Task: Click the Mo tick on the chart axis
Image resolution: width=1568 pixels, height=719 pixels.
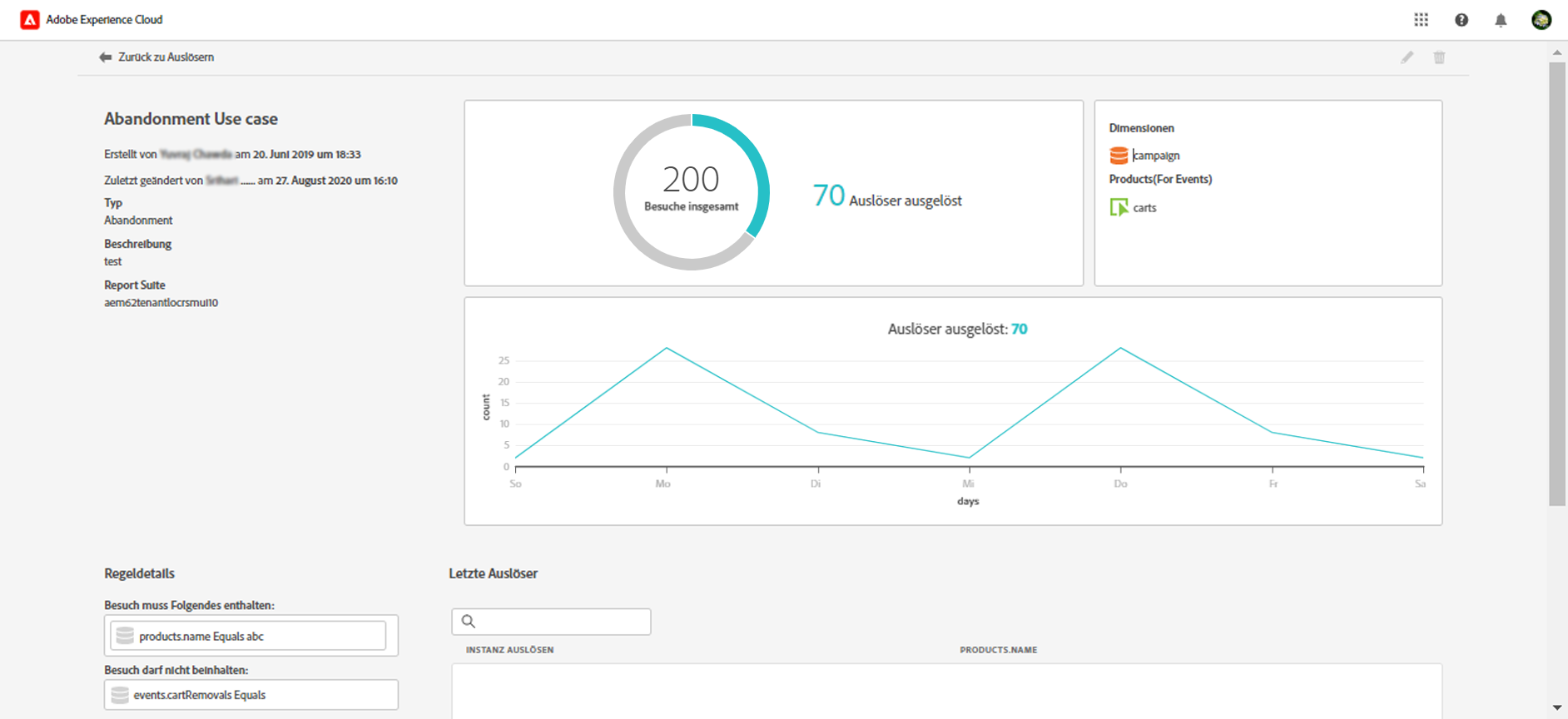Action: pyautogui.click(x=663, y=483)
